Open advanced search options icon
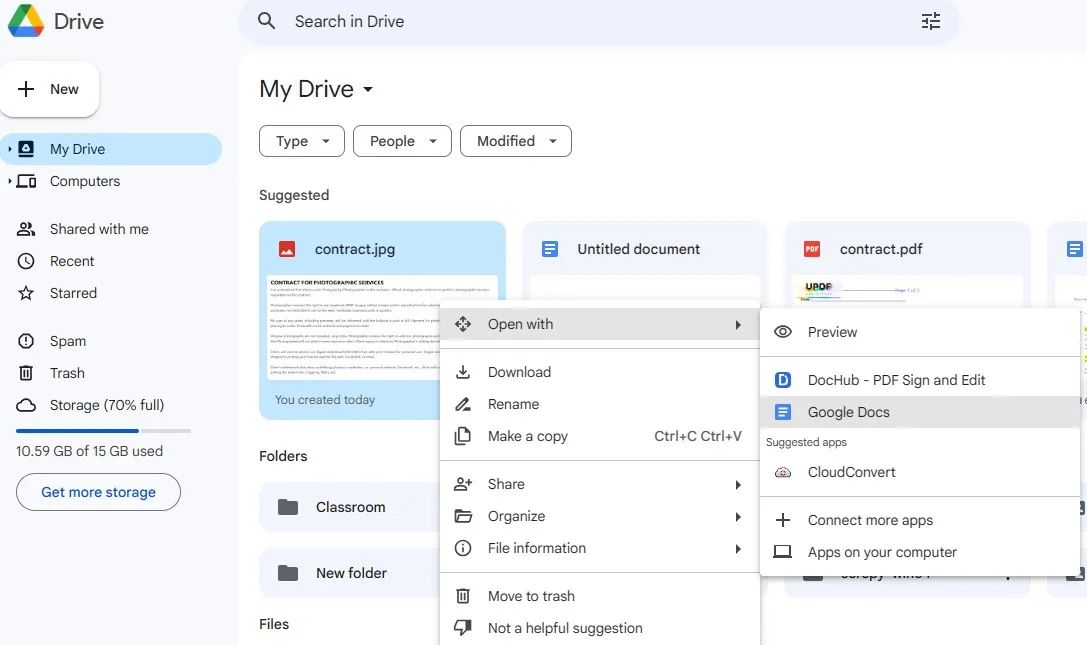The image size is (1087, 645). [x=931, y=20]
